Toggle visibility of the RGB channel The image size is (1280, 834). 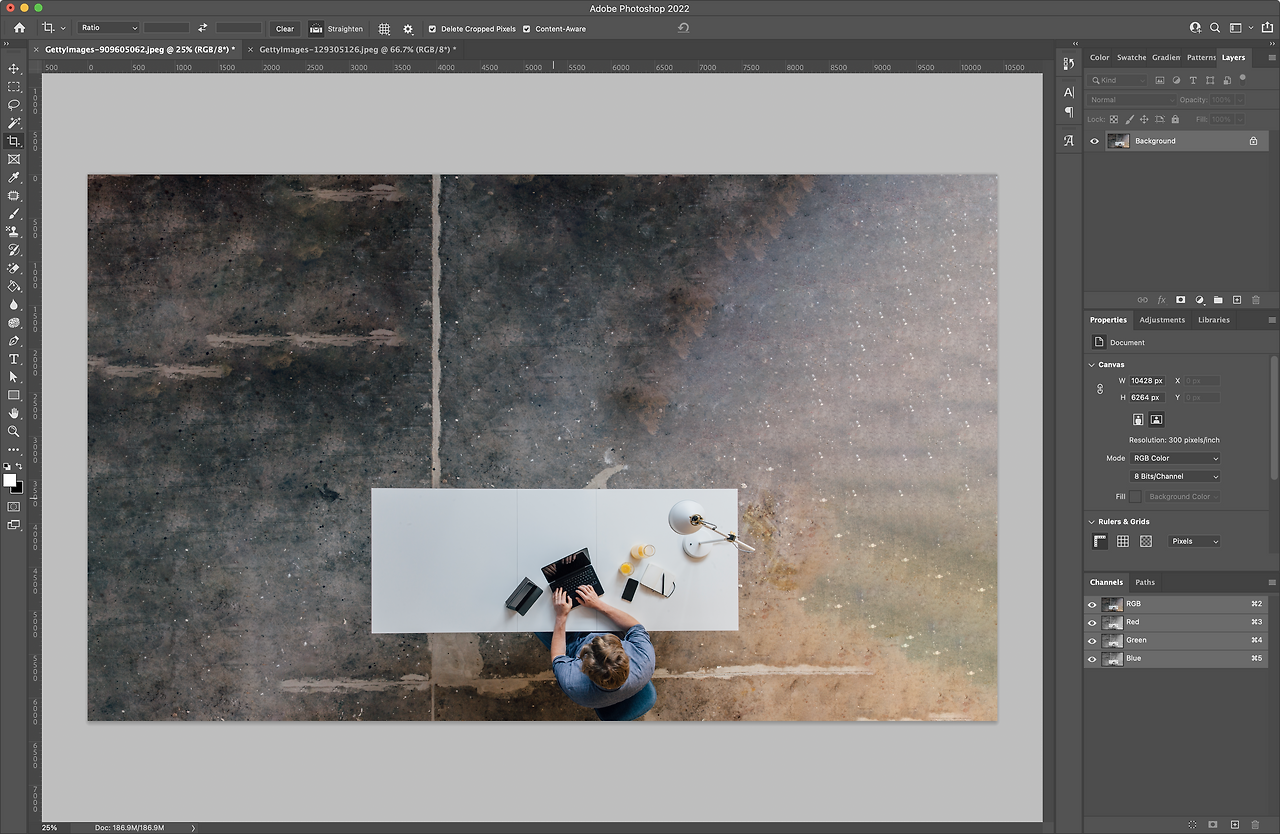coord(1092,604)
